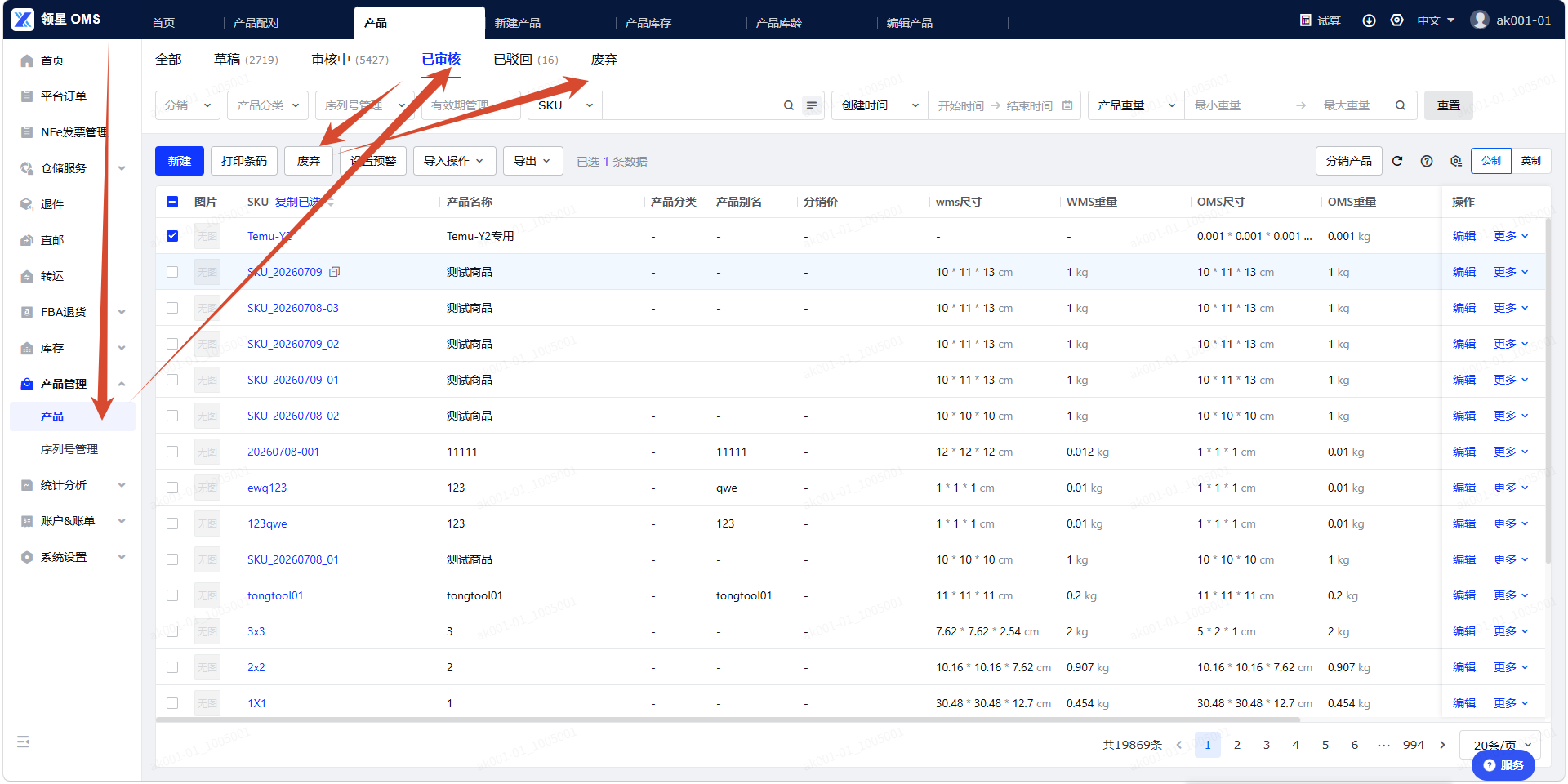Click the 分销产品 button
This screenshot has width=1568, height=784.
tap(1349, 161)
